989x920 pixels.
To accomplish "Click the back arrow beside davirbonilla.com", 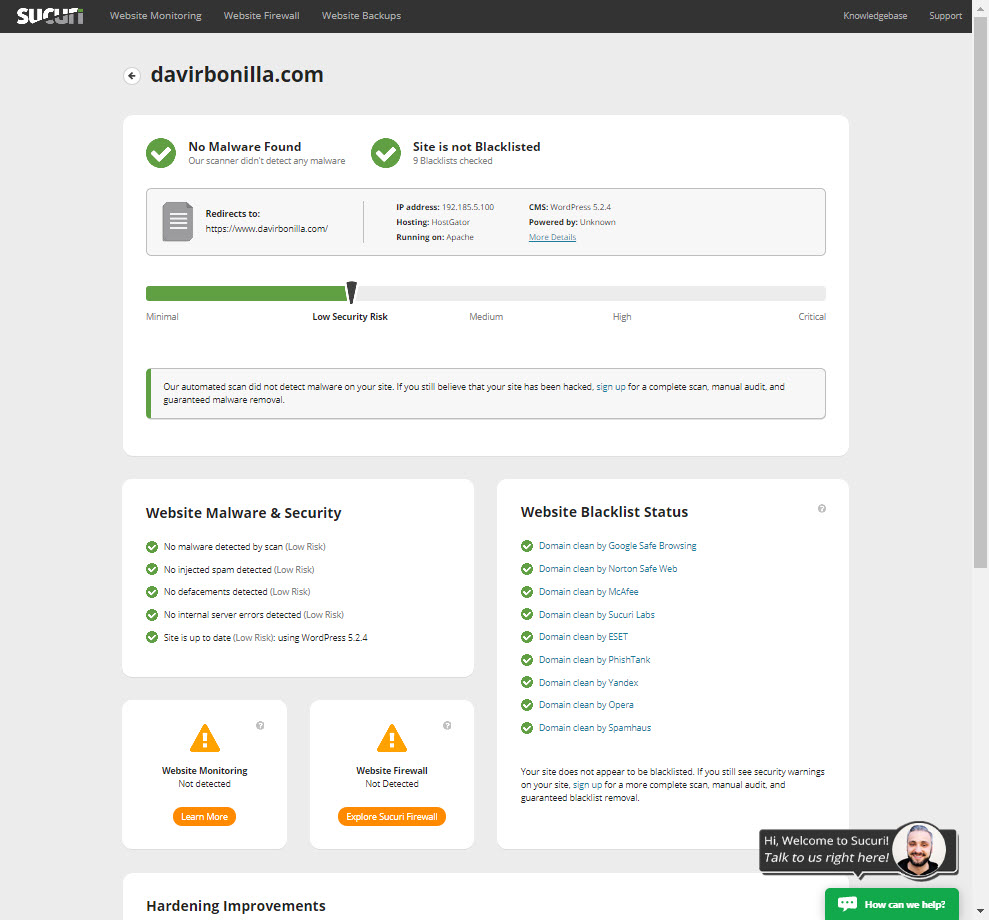I will pyautogui.click(x=131, y=75).
